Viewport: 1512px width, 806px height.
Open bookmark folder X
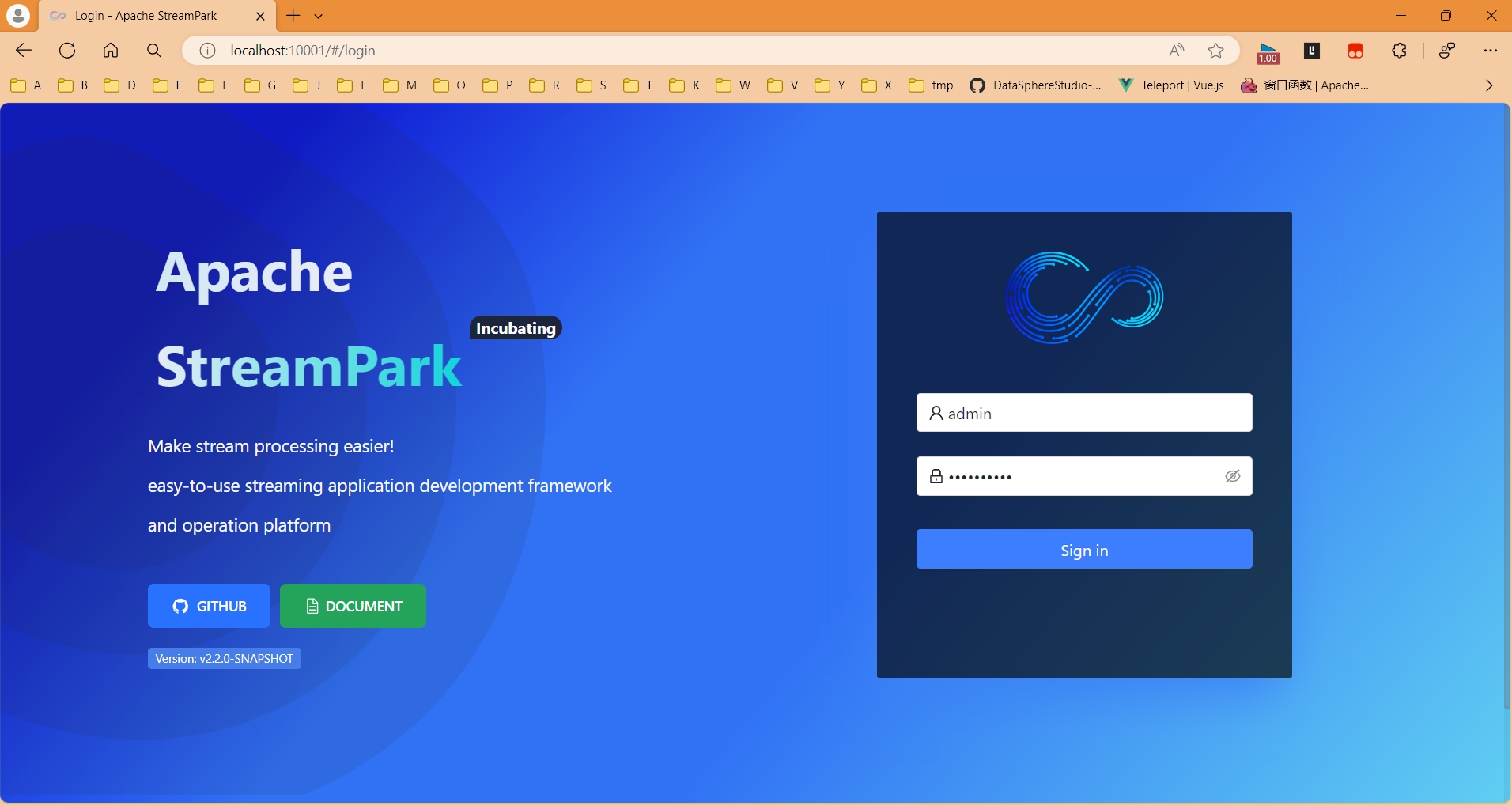(x=877, y=85)
